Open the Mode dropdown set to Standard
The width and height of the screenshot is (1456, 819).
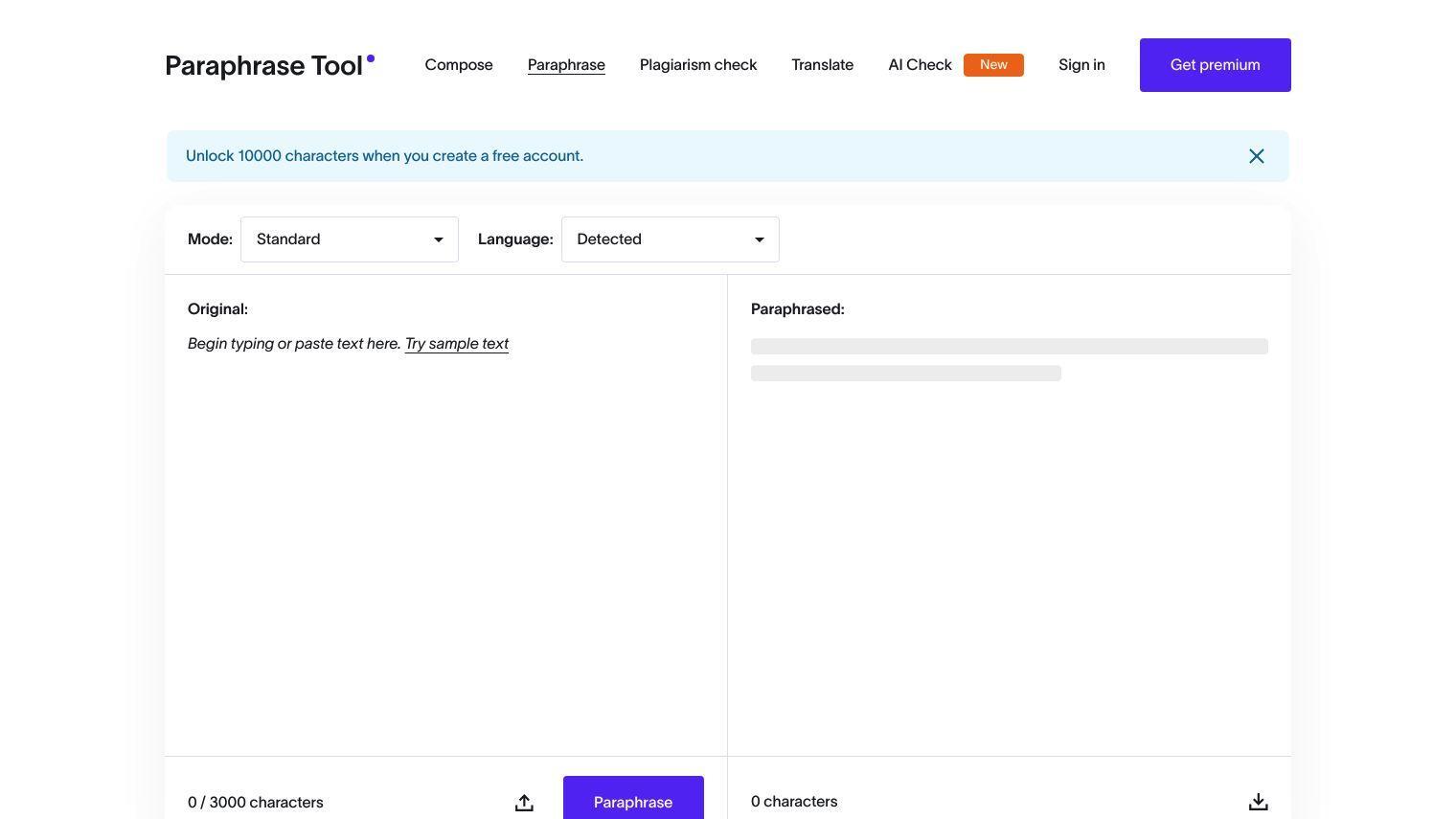tap(350, 239)
